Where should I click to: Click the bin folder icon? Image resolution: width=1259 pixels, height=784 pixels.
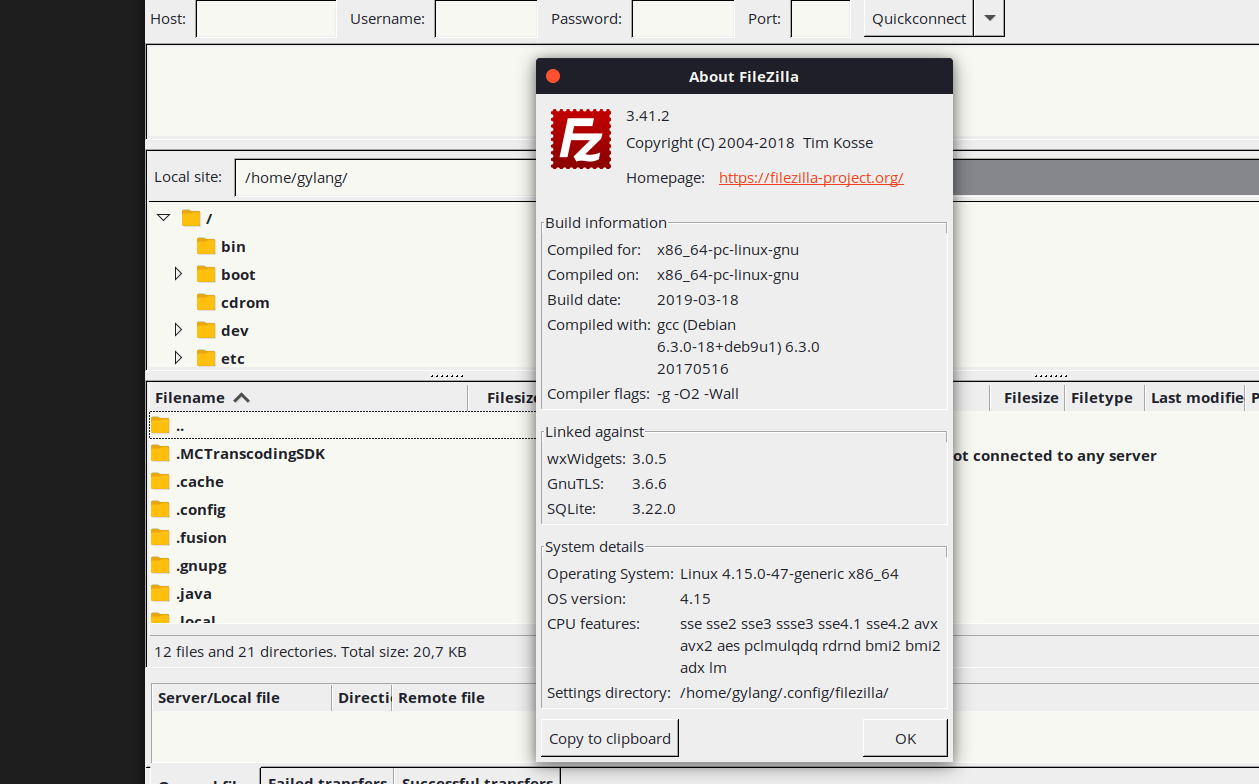206,246
